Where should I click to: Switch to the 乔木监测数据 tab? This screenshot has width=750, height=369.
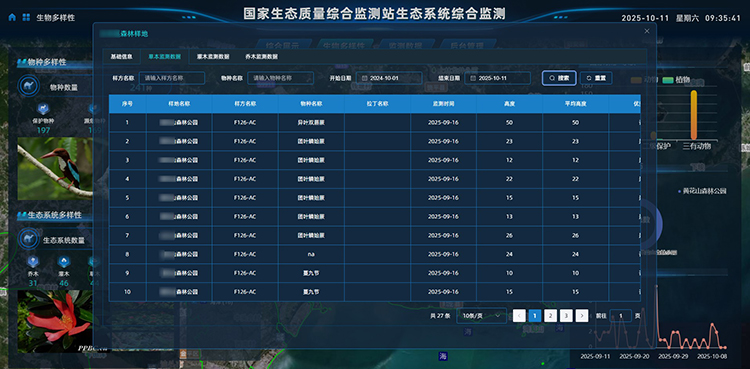(x=261, y=56)
